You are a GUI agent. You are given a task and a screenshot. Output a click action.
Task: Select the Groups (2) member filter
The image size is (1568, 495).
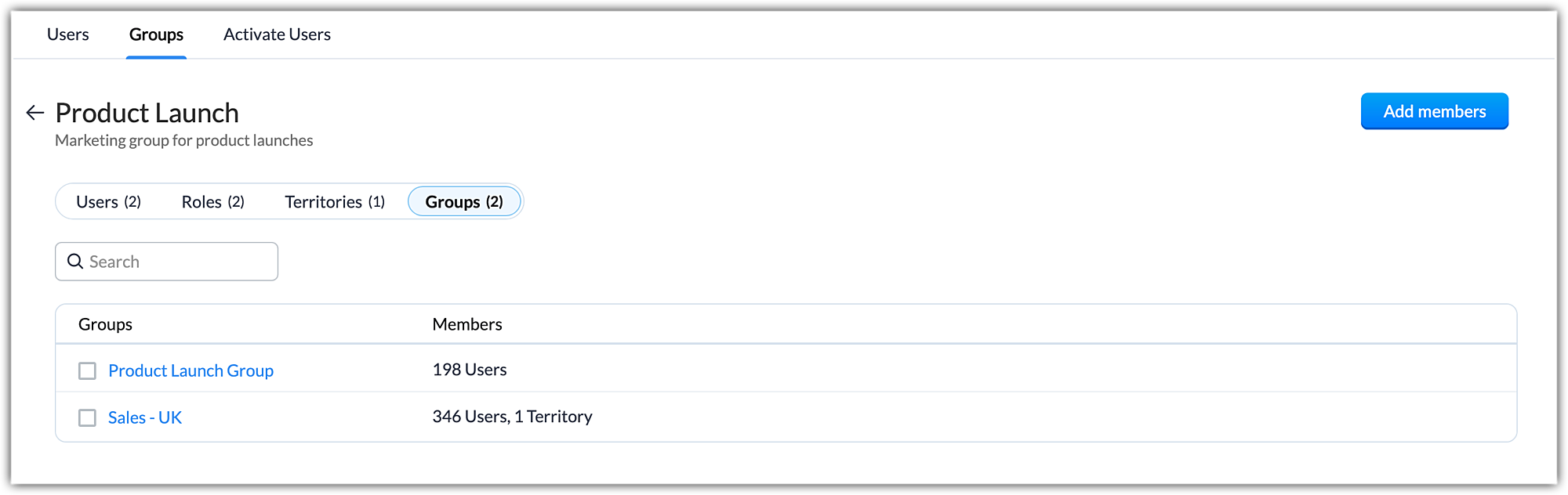coord(464,202)
